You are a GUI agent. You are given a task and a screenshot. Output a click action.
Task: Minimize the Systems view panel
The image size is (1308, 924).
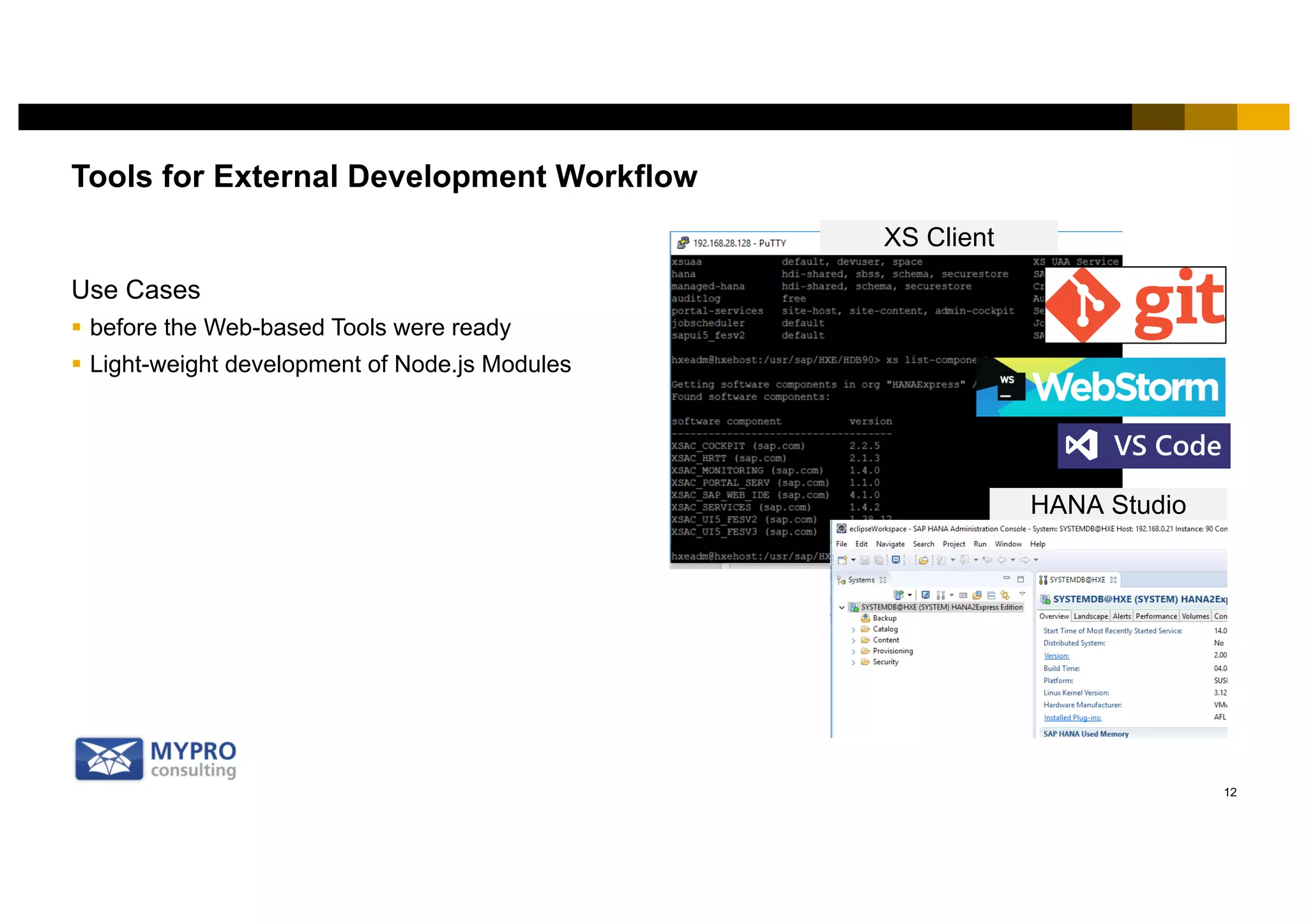(x=1007, y=578)
